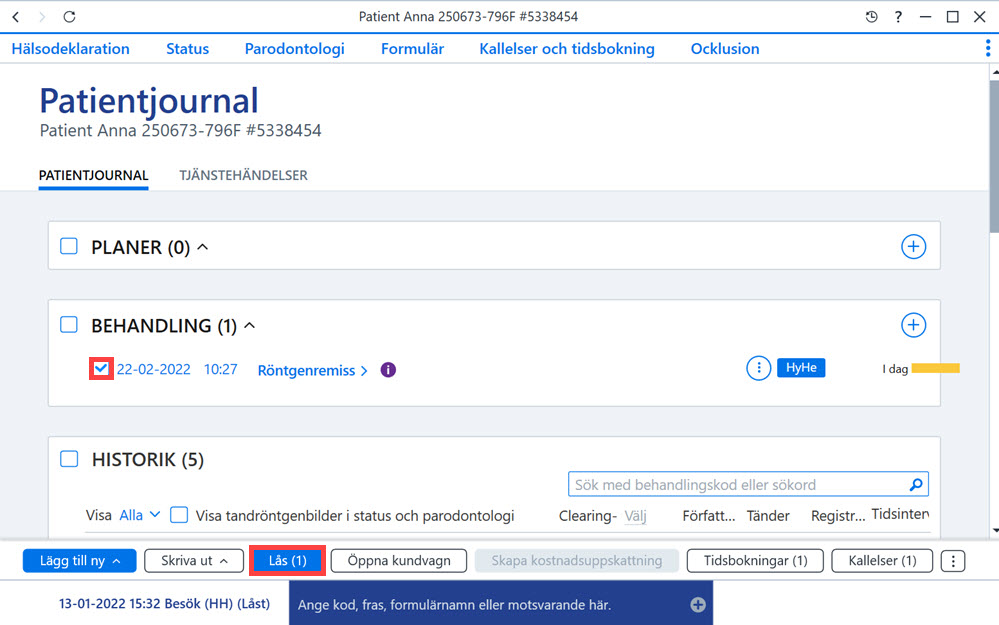Screen dimensions: 999x625
Task: Open help via the question mark icon
Action: [898, 17]
